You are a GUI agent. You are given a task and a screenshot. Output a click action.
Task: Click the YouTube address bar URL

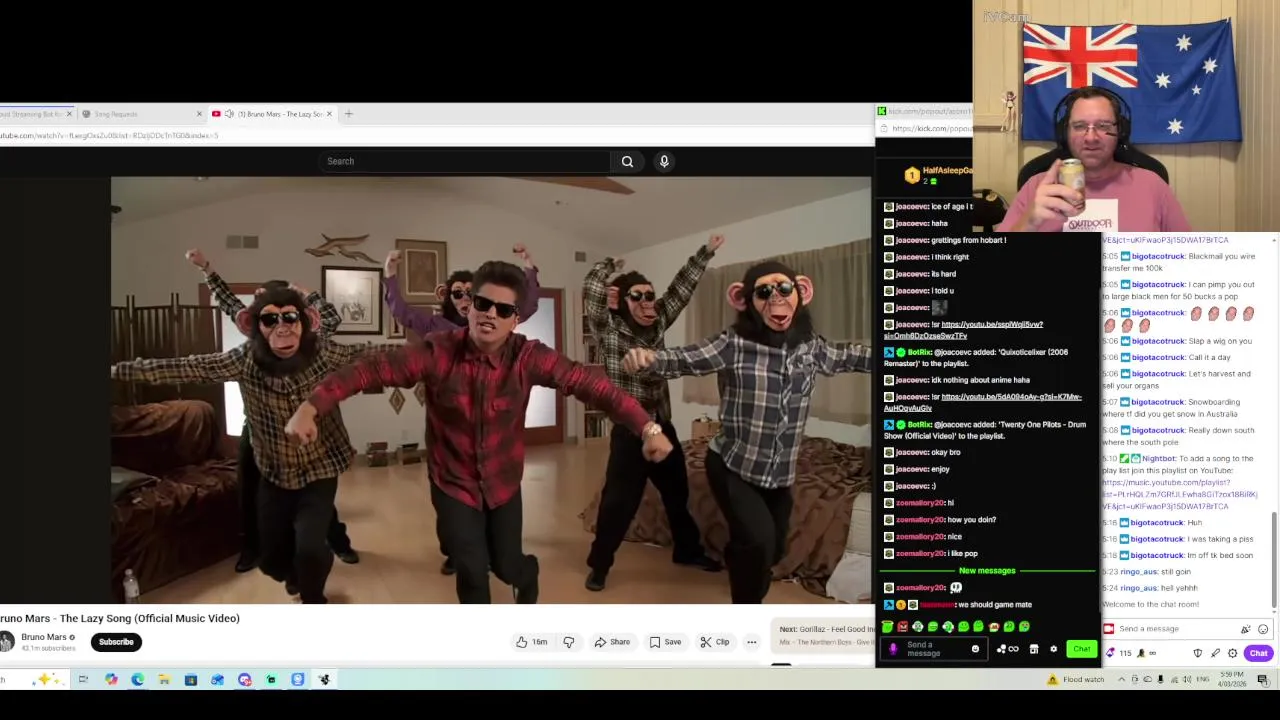click(110, 135)
